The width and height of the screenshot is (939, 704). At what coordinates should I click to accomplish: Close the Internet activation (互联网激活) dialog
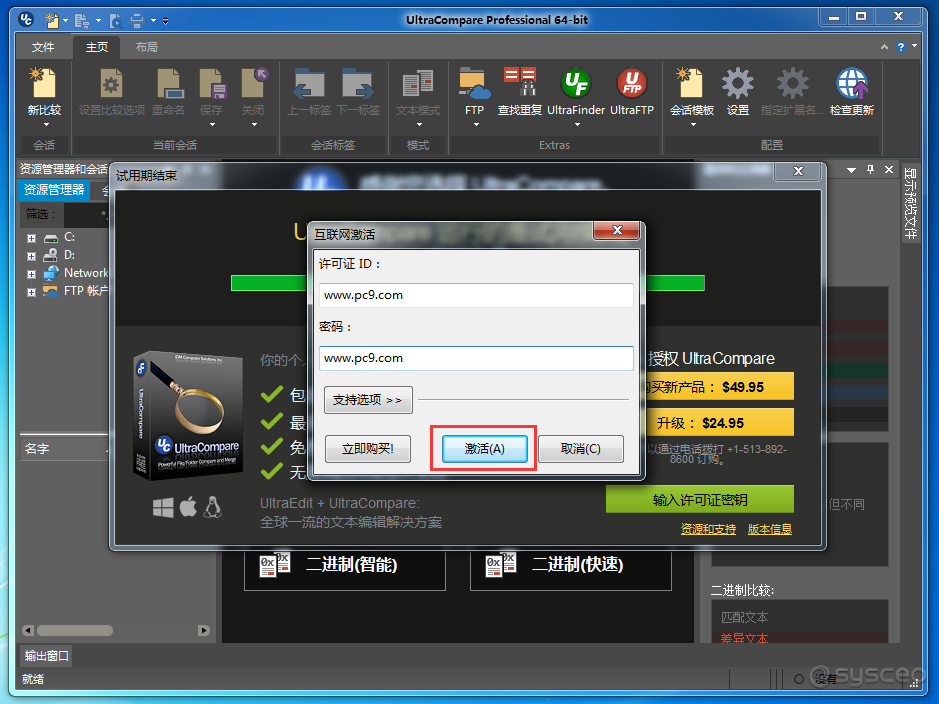[617, 230]
